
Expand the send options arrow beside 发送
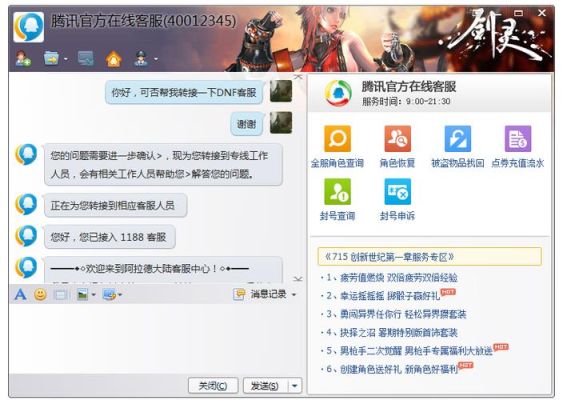pyautogui.click(x=295, y=385)
